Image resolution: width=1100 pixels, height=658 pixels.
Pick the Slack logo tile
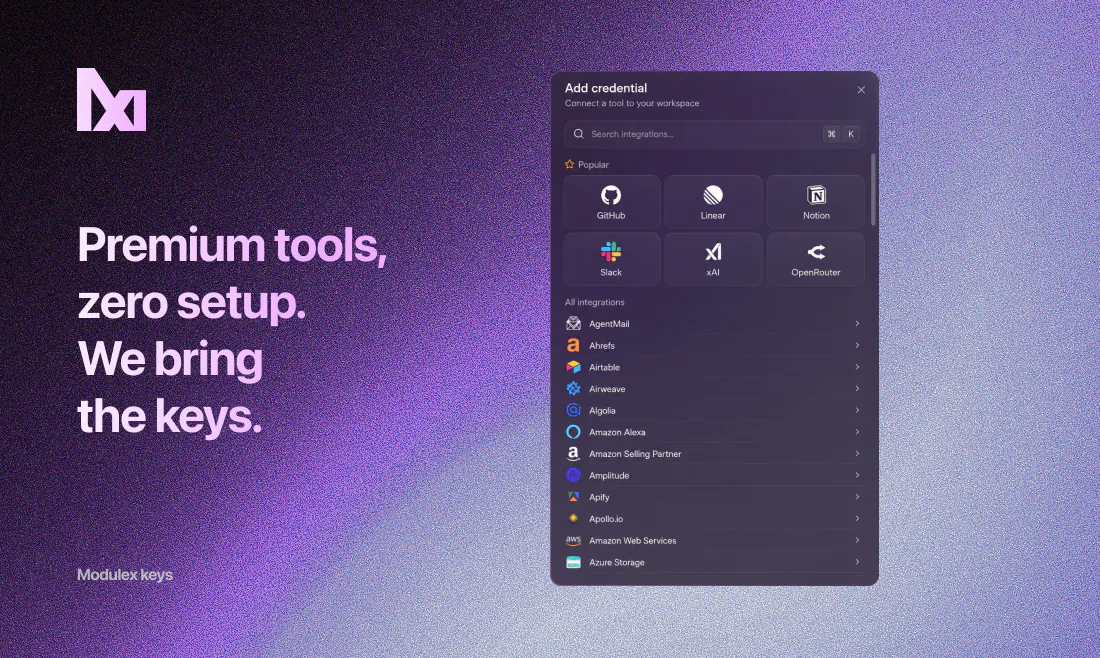pos(611,252)
